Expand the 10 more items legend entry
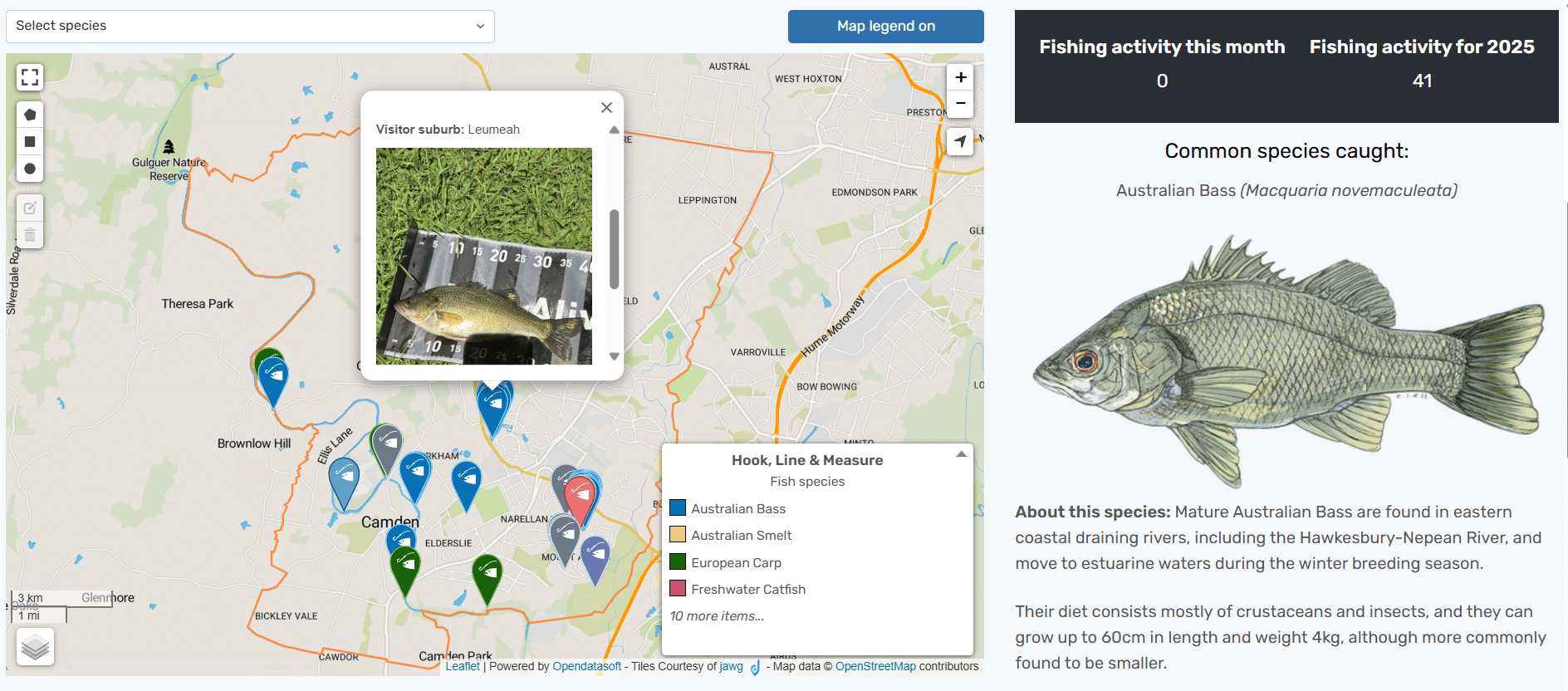The image size is (1568, 691). pyautogui.click(x=717, y=616)
